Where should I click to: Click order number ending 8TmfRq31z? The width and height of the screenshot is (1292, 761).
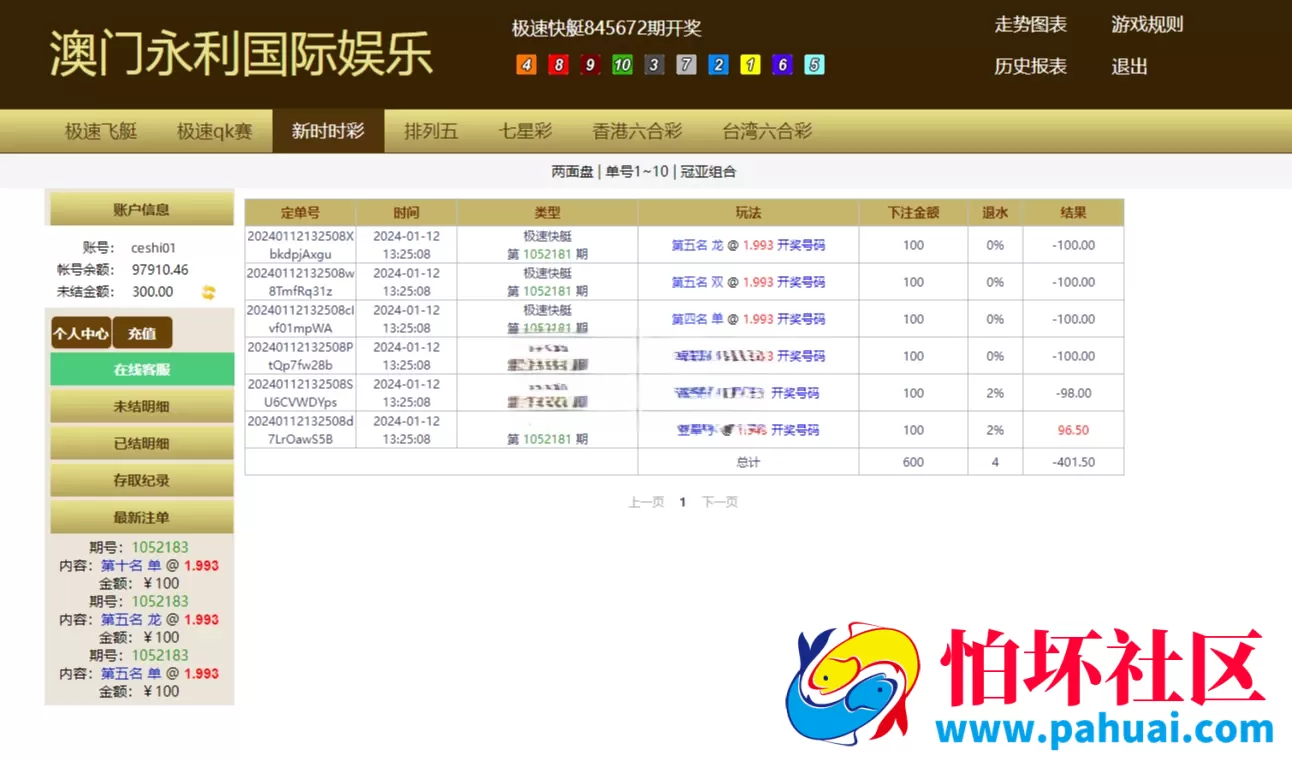[x=300, y=282]
